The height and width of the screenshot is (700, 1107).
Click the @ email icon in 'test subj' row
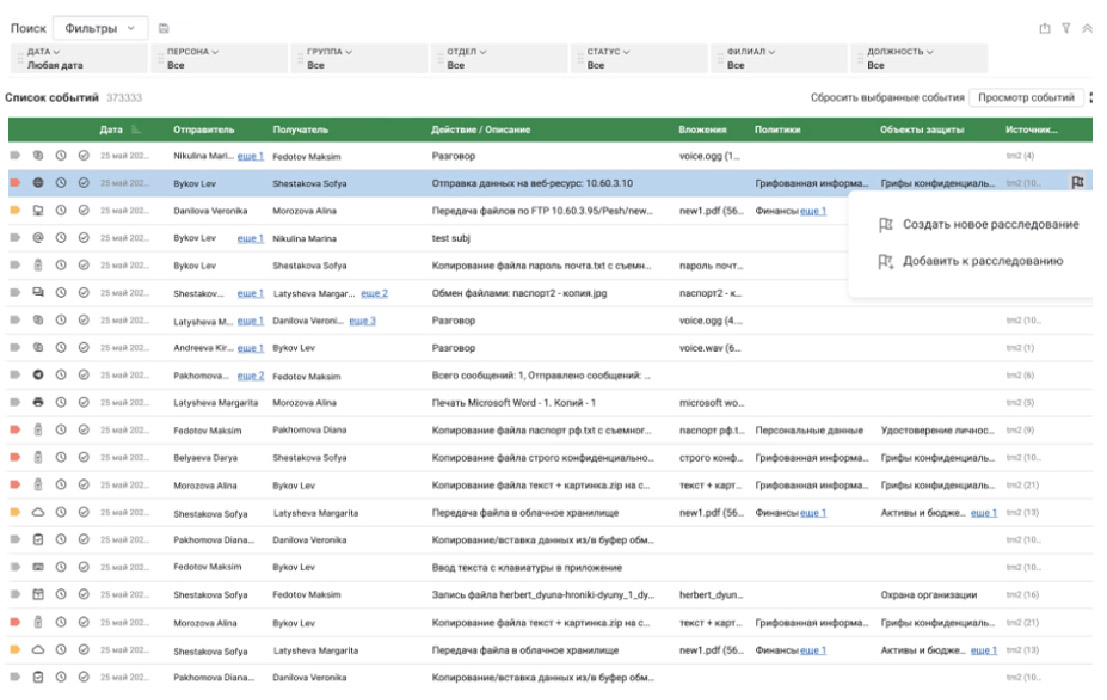click(38, 238)
